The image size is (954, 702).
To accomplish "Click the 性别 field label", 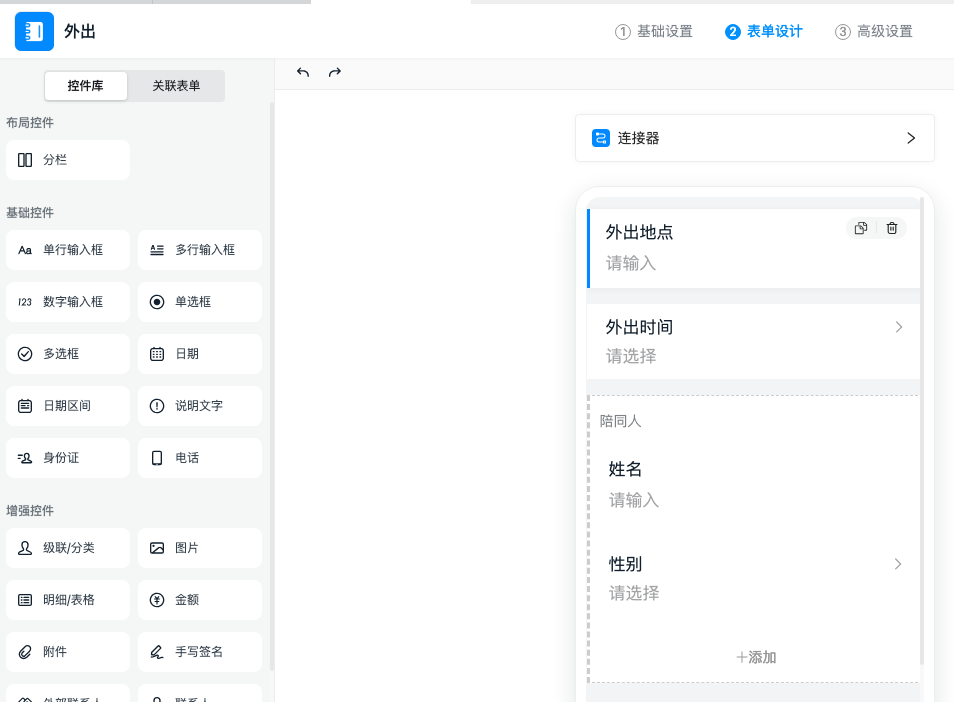I will pos(625,564).
